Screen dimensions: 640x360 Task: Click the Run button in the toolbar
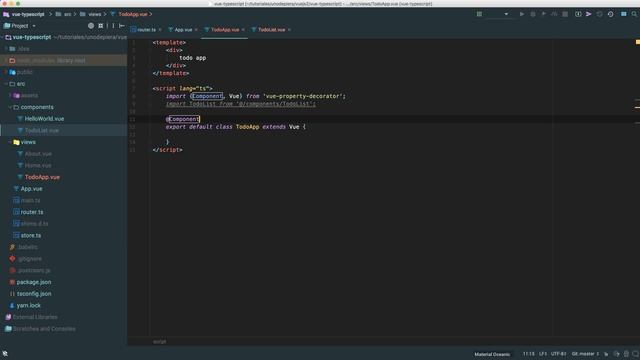(522, 14)
